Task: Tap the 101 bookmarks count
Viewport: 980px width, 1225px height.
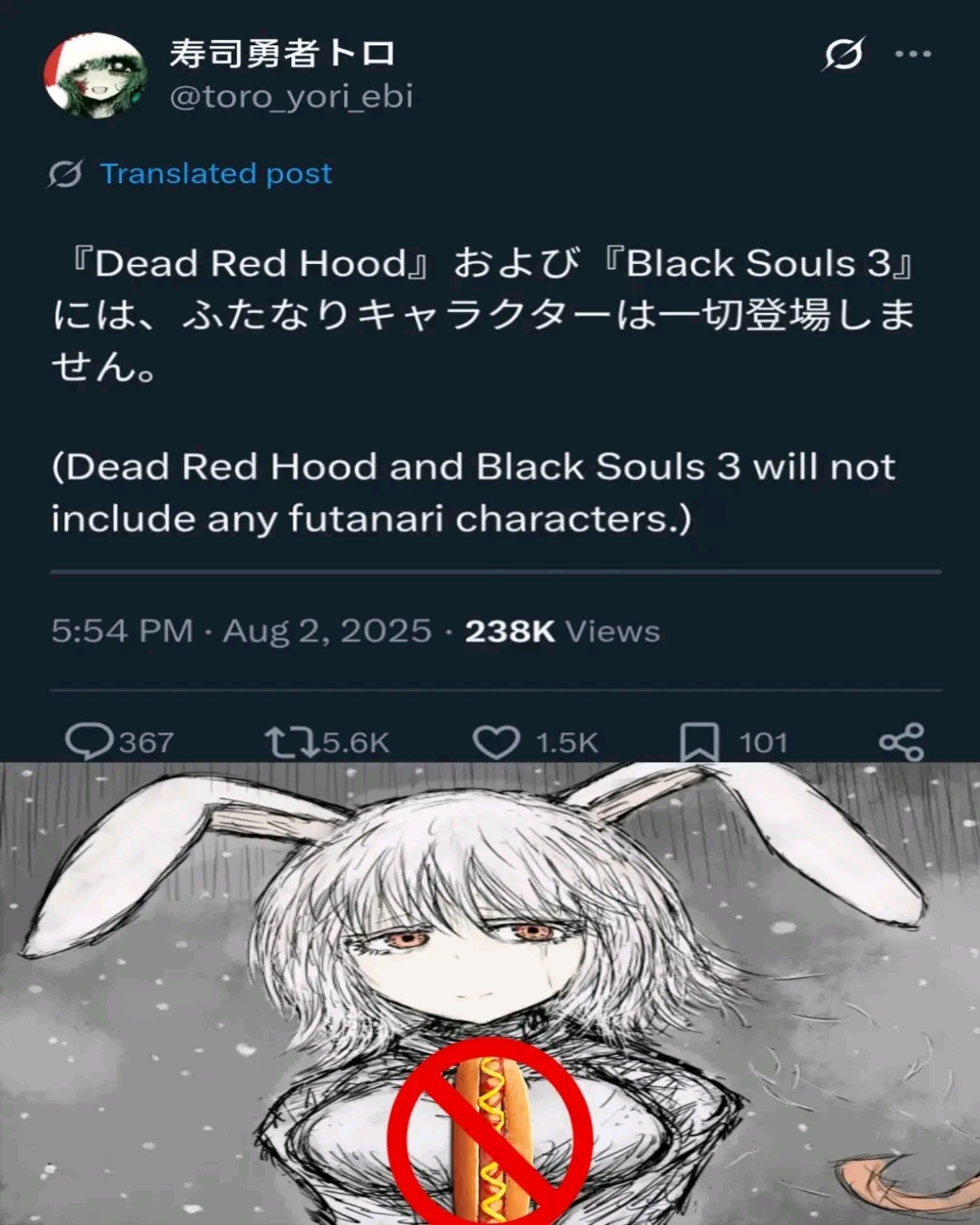Action: pyautogui.click(x=763, y=742)
